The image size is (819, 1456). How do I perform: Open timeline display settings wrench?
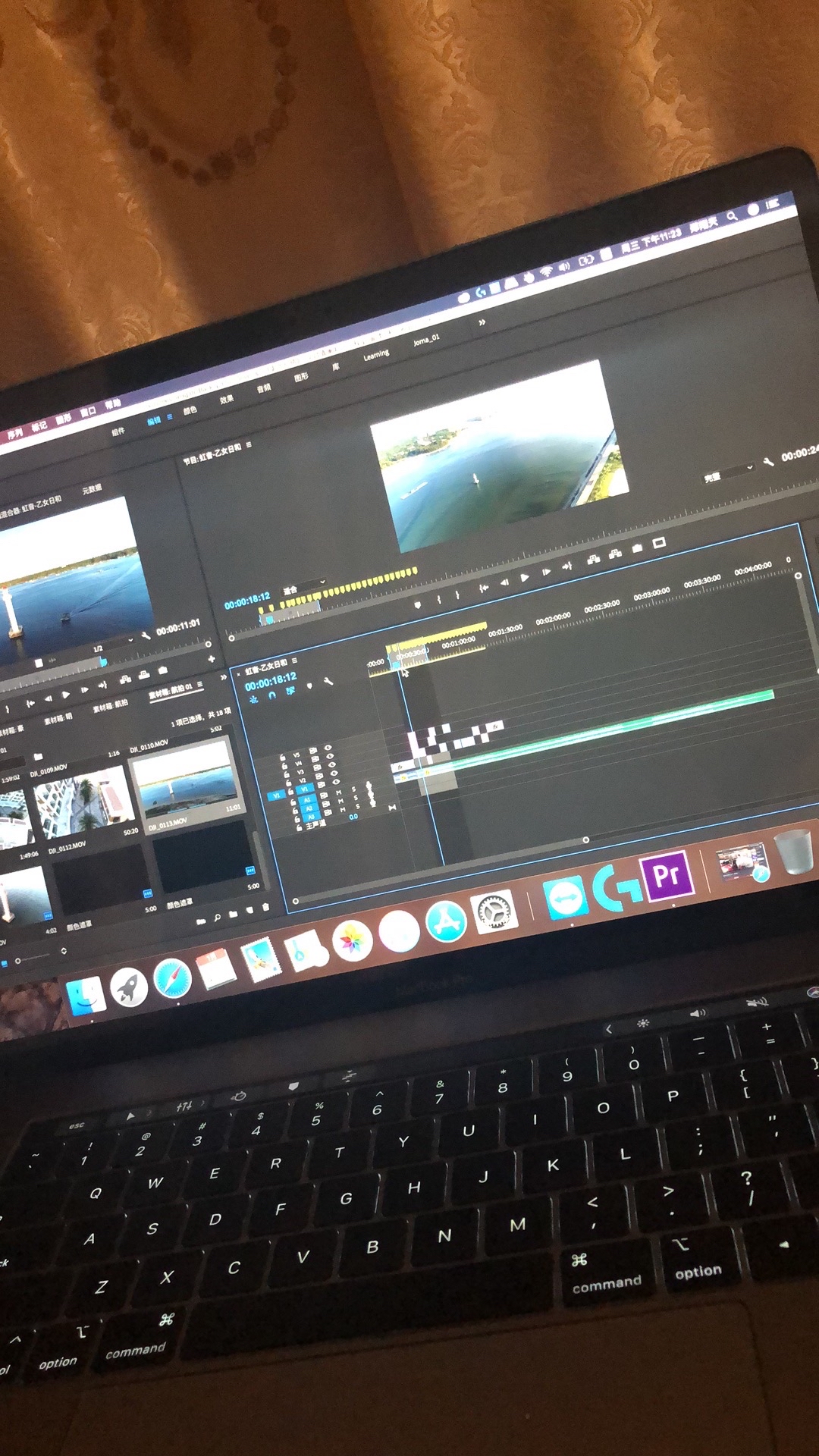click(x=328, y=682)
